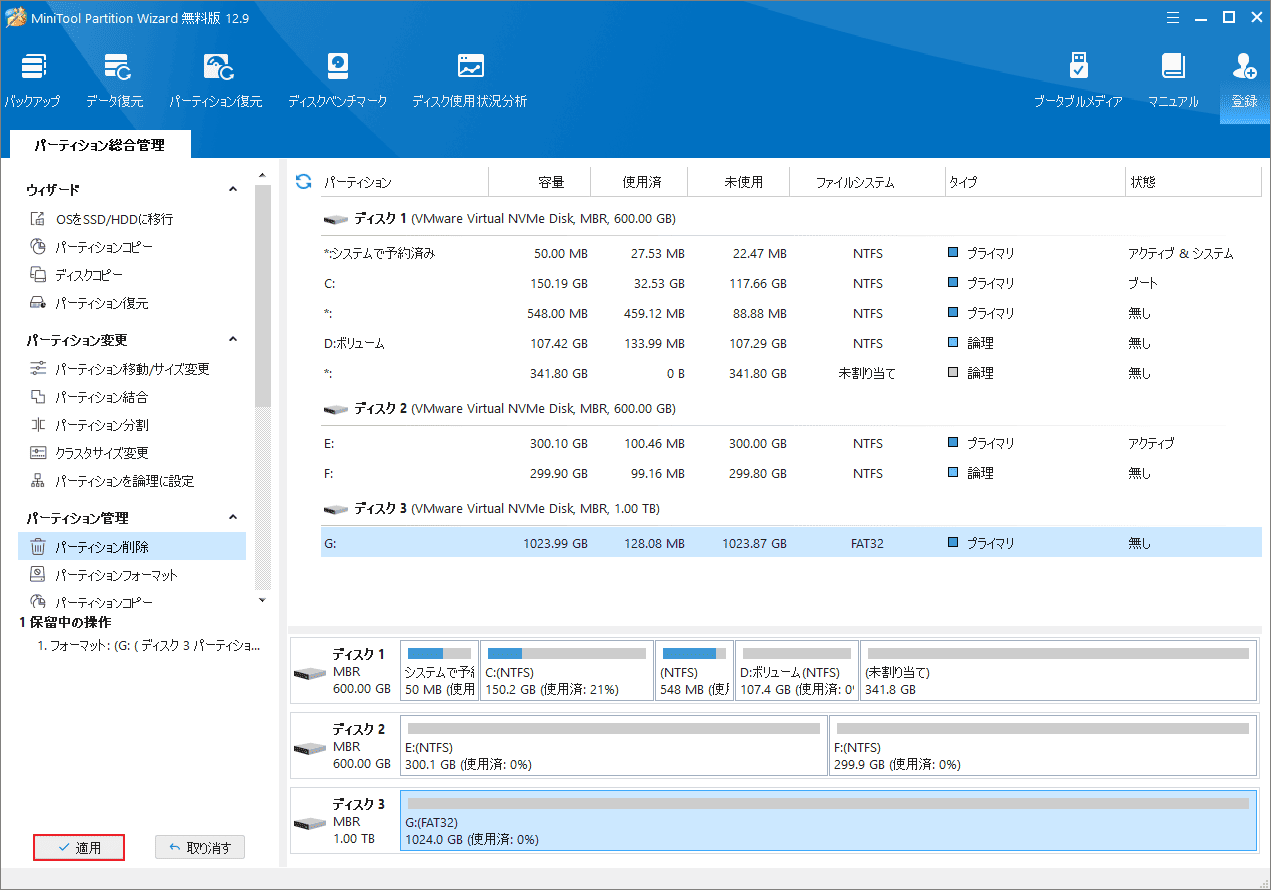This screenshot has height=890, width=1271.
Task: Refresh the partition list
Action: (x=304, y=182)
